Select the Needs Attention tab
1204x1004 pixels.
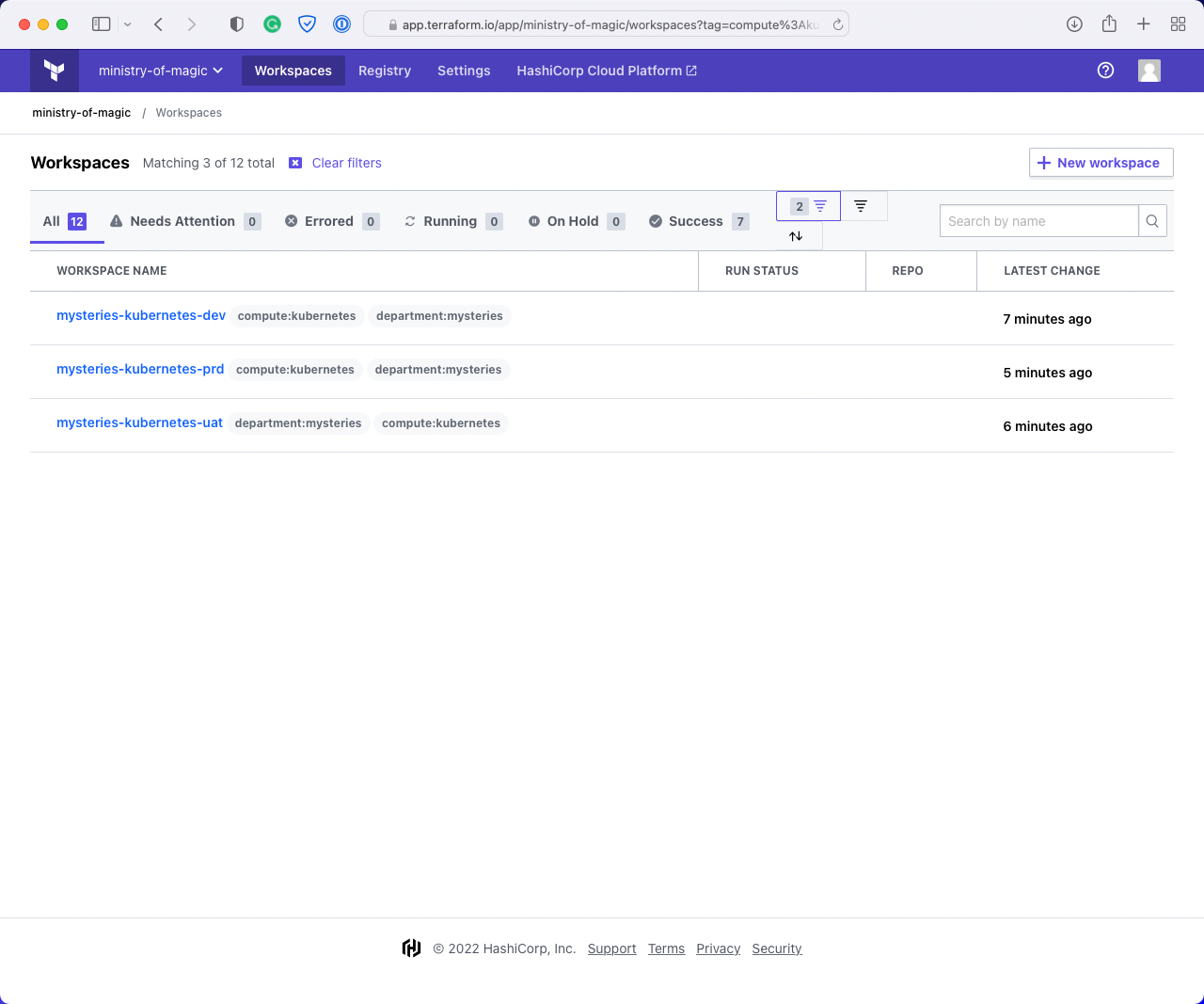(x=185, y=221)
